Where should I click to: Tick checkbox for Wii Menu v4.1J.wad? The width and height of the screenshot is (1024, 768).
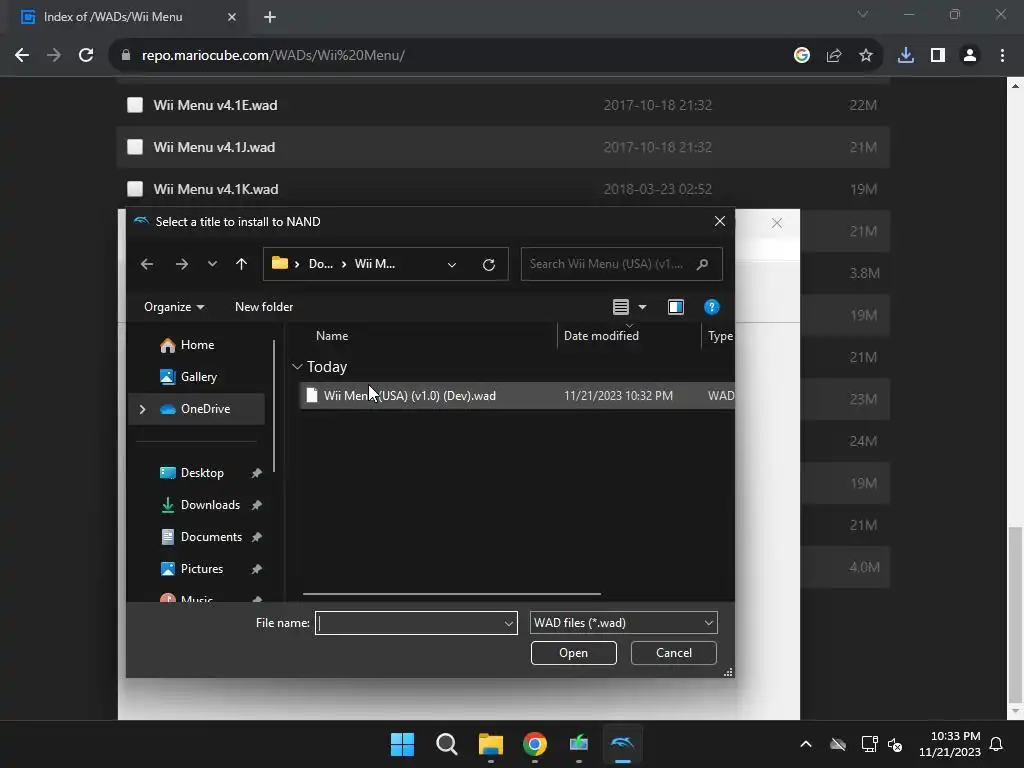(135, 147)
